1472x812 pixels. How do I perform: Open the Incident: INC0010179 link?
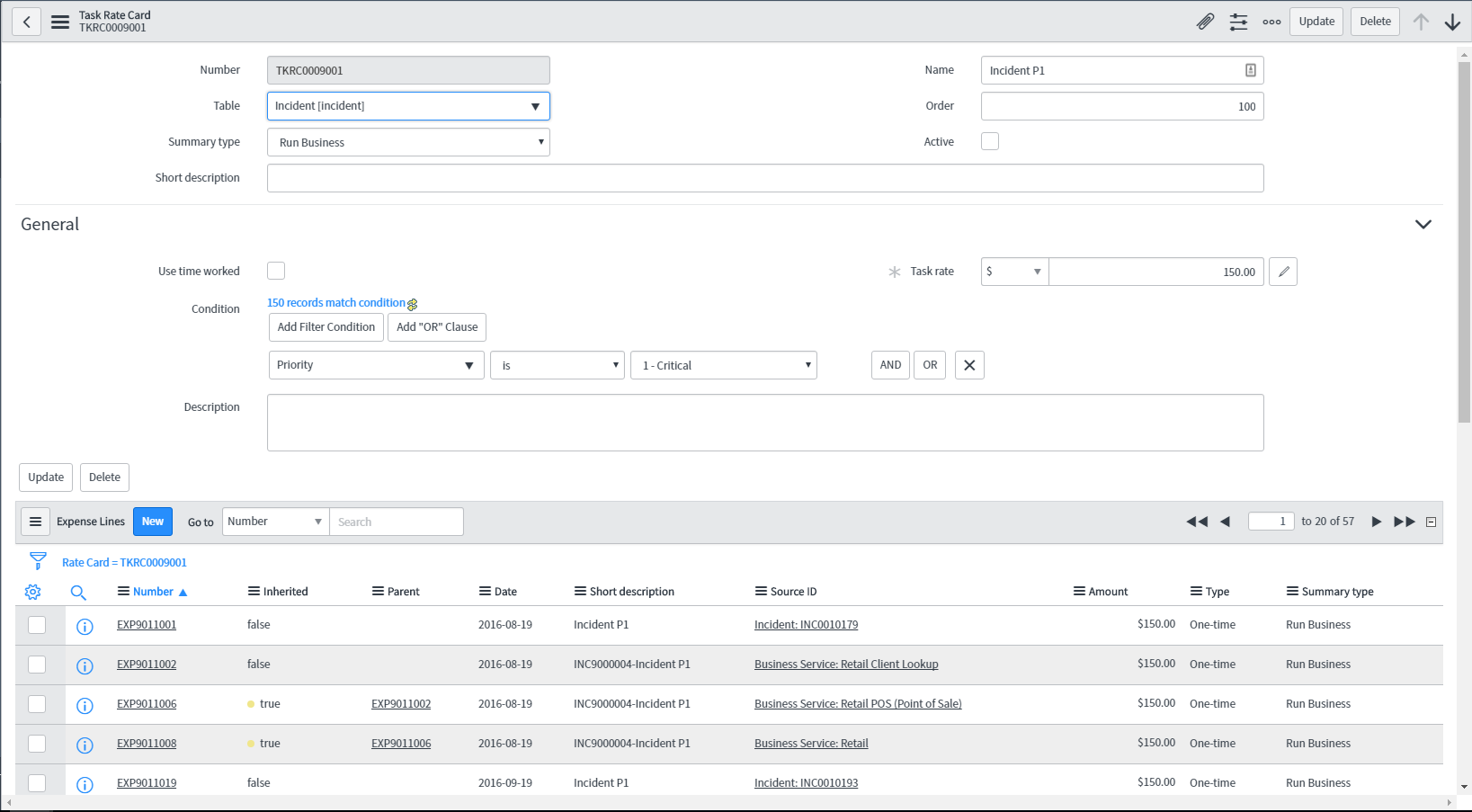point(806,625)
